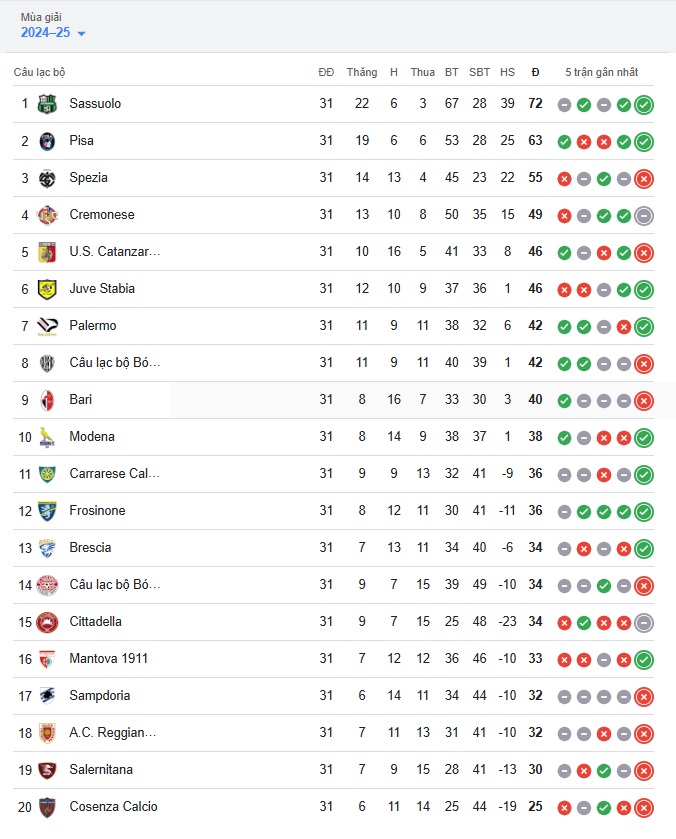676x839 pixels.
Task: Open the 2024–25 season dropdown
Action: (52, 33)
